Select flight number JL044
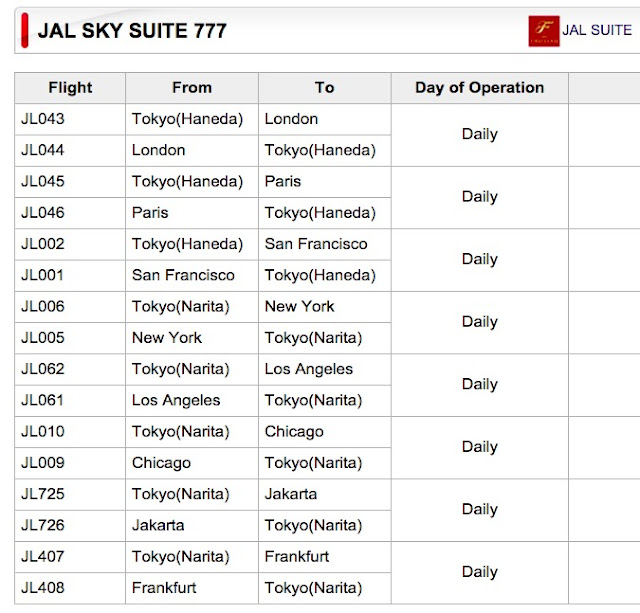Viewport: 640px width, 613px height. 43,150
